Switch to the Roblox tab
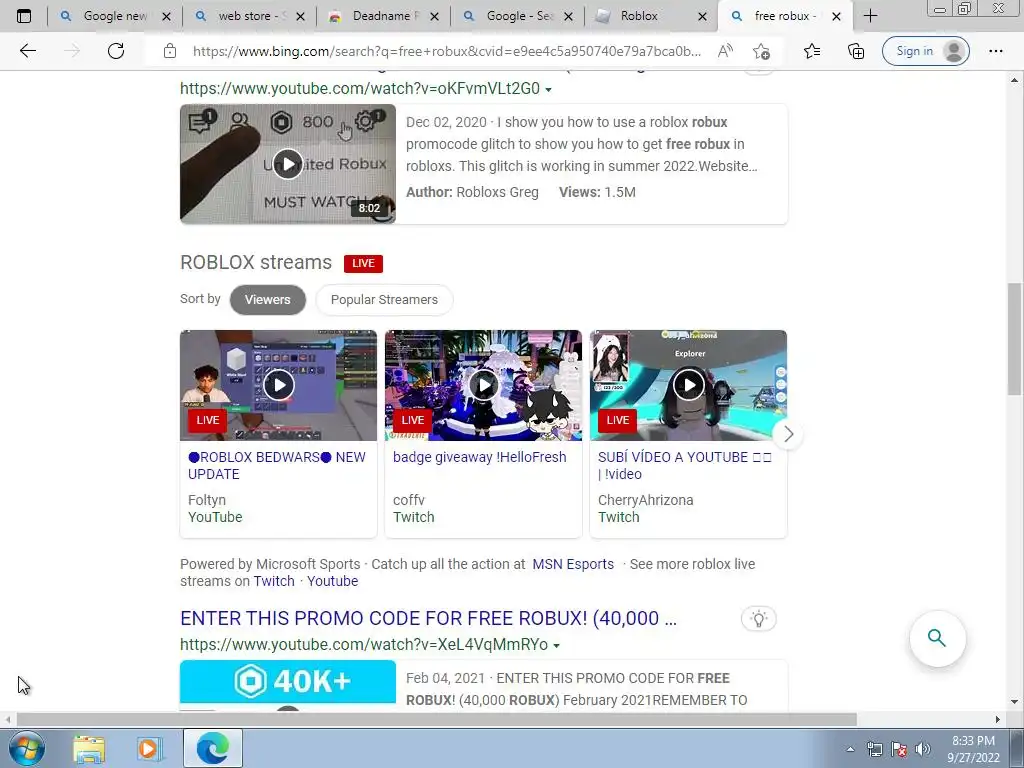Screen dimensions: 1024x768 (639, 16)
